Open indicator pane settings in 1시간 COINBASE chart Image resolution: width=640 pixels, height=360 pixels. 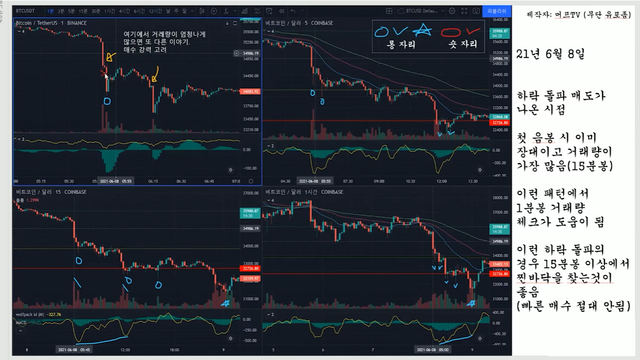[480, 338]
